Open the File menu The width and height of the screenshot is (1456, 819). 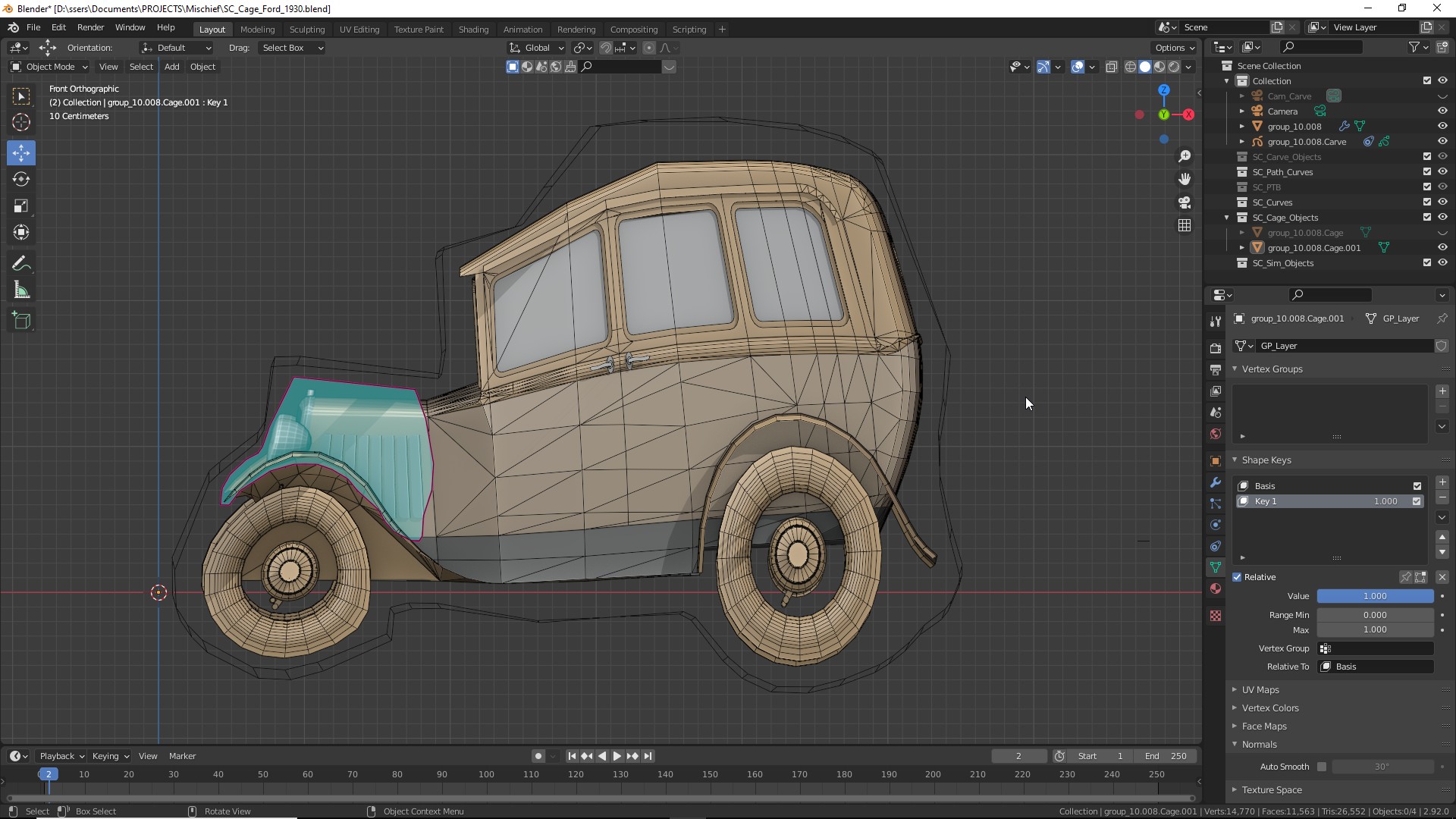point(33,27)
